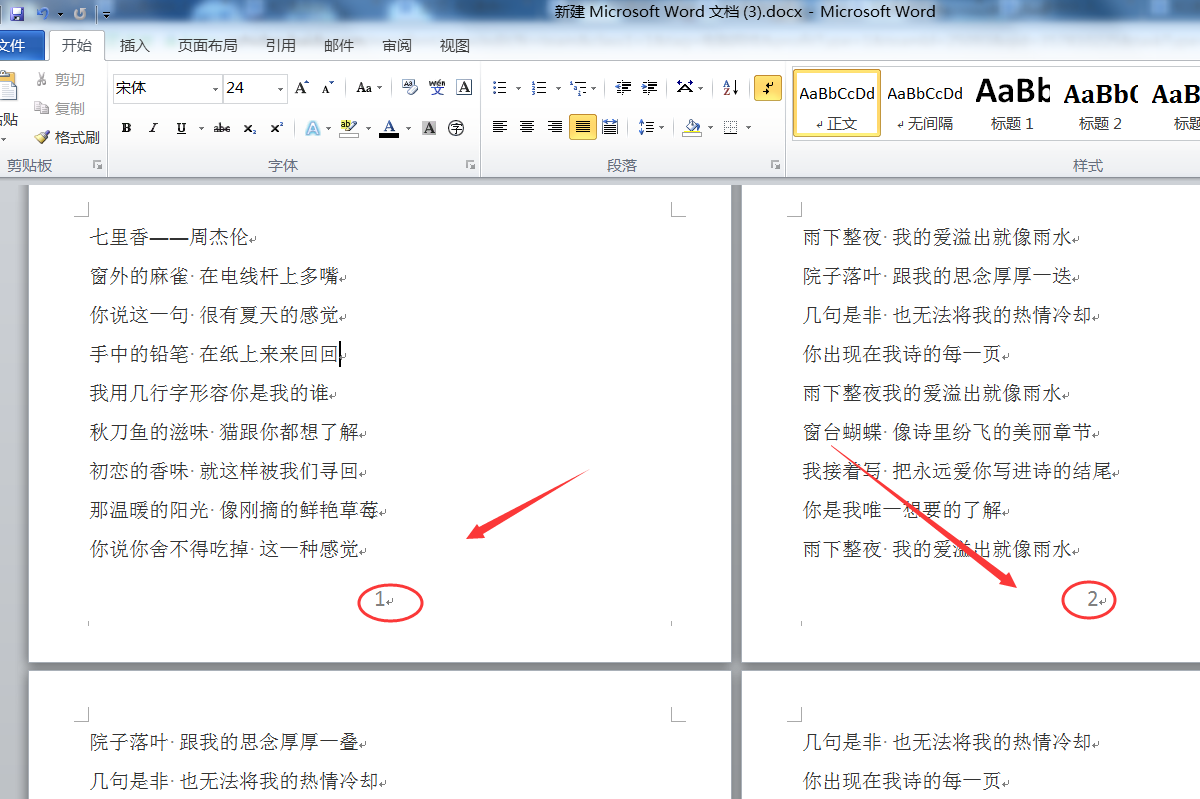The height and width of the screenshot is (799, 1200).
Task: Toggle strikethrough formatting
Action: (222, 128)
